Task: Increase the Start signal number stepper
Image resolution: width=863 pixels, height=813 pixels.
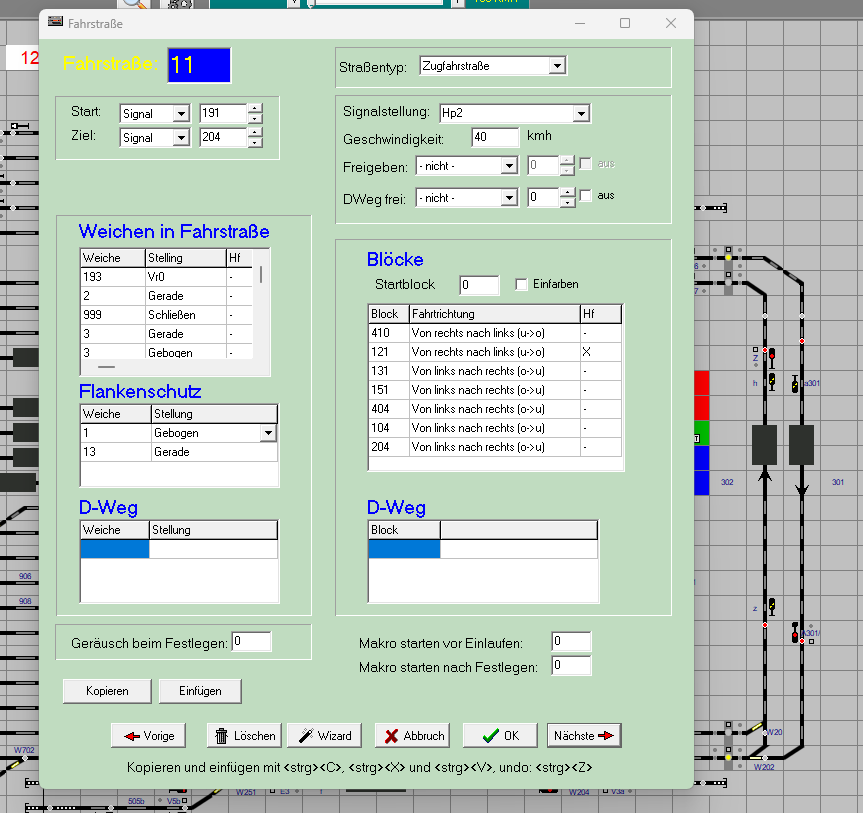Action: click(255, 108)
